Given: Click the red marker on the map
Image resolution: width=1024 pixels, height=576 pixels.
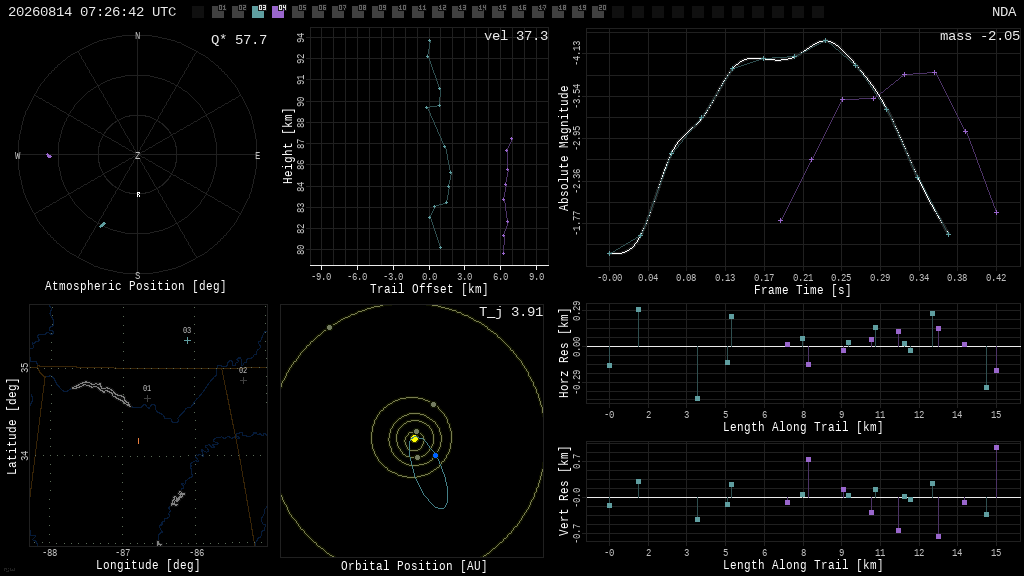Looking at the screenshot, I should point(138,441).
